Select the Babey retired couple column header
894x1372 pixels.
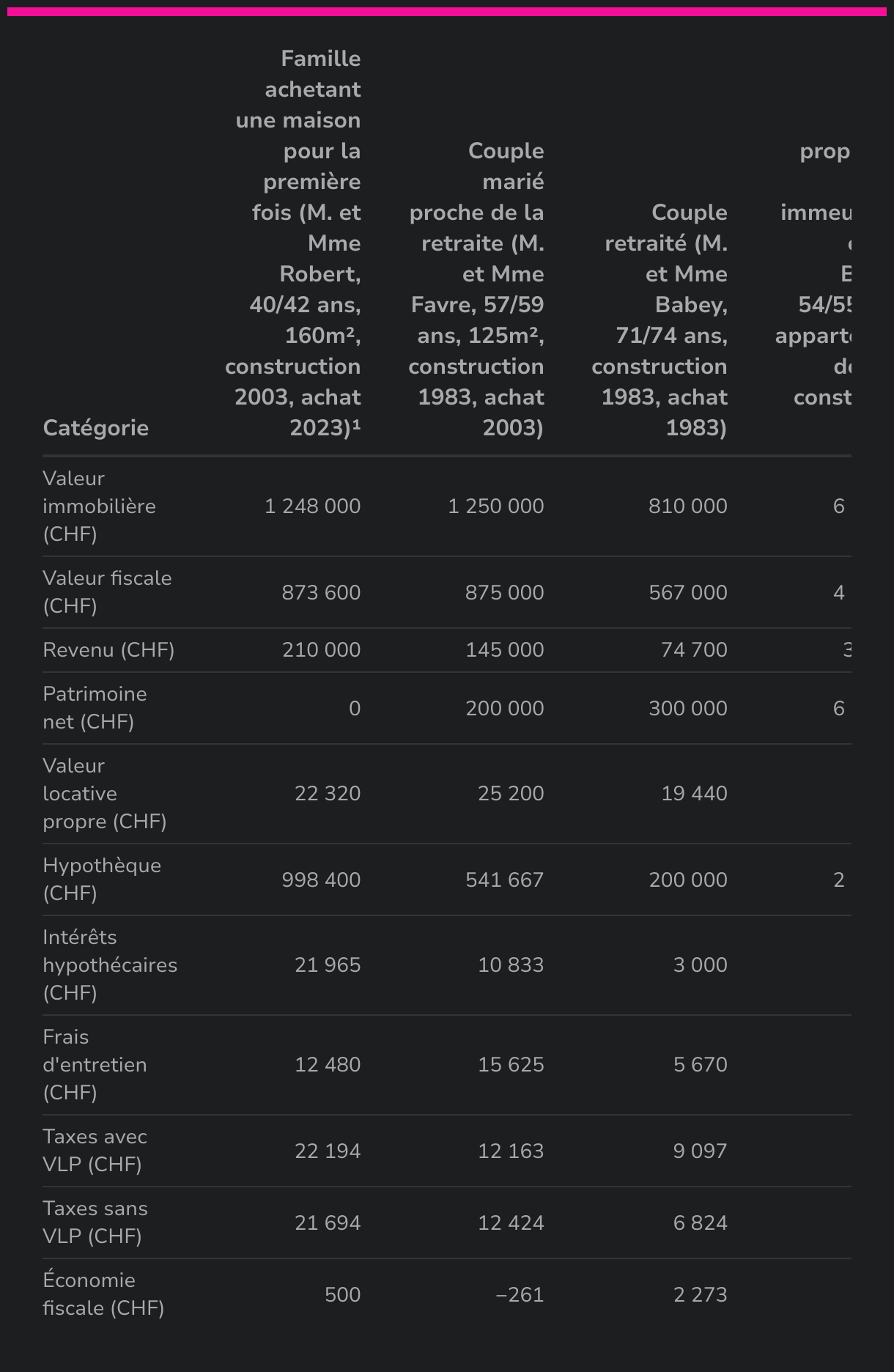pos(660,320)
